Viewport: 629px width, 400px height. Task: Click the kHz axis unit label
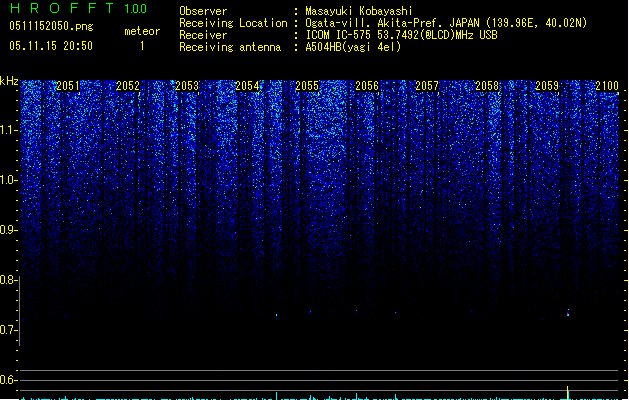coord(9,81)
